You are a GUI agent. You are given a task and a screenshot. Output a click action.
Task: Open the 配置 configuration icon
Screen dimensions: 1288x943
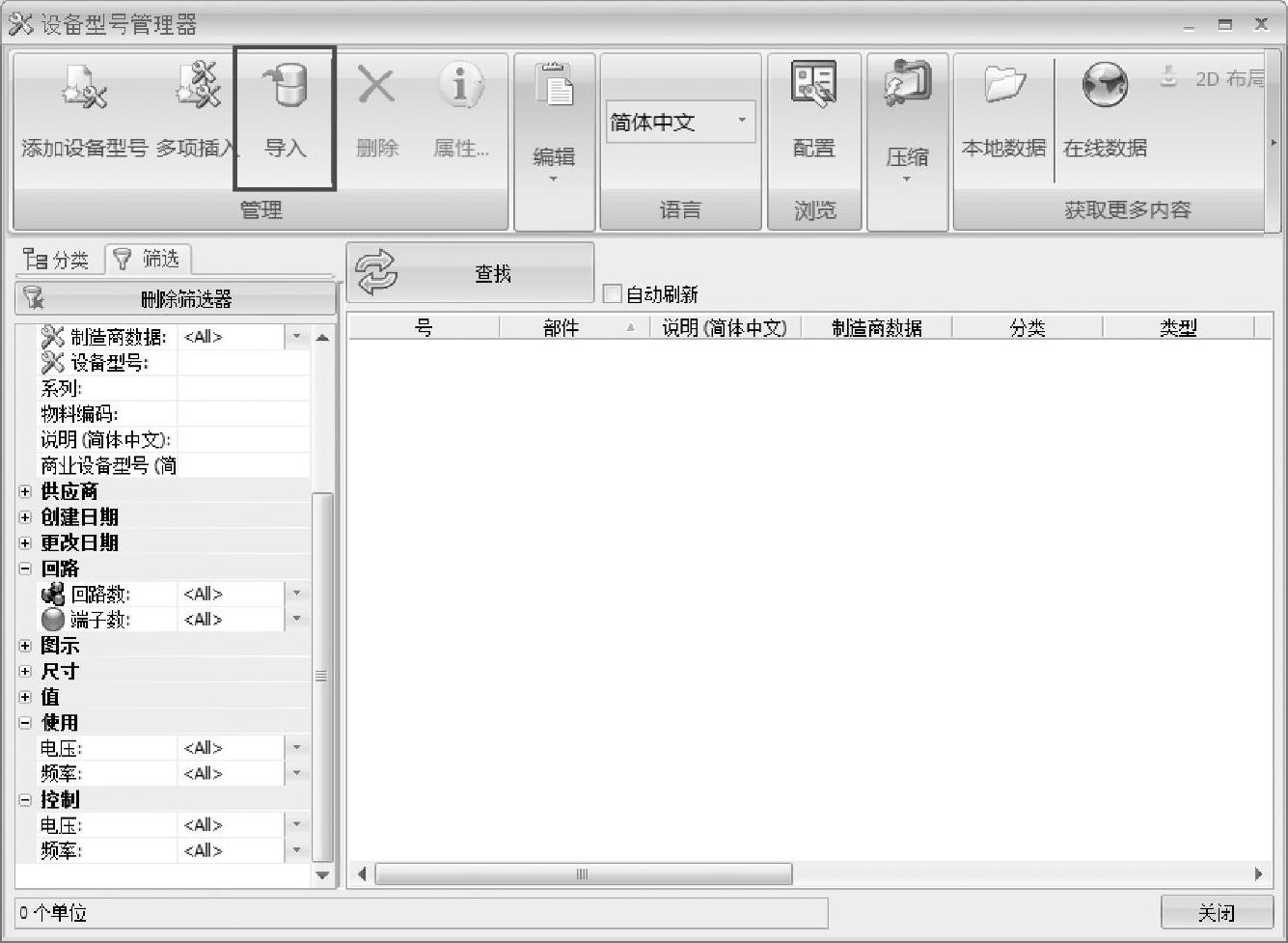point(814,85)
